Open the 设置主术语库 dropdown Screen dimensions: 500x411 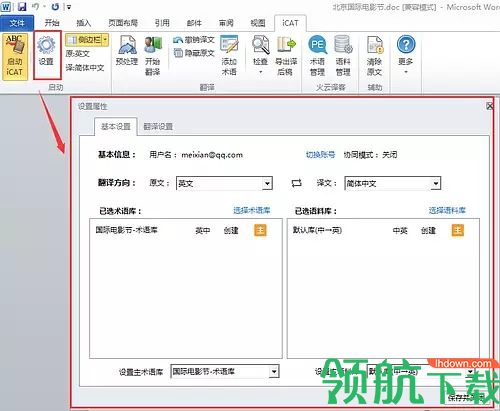point(225,371)
